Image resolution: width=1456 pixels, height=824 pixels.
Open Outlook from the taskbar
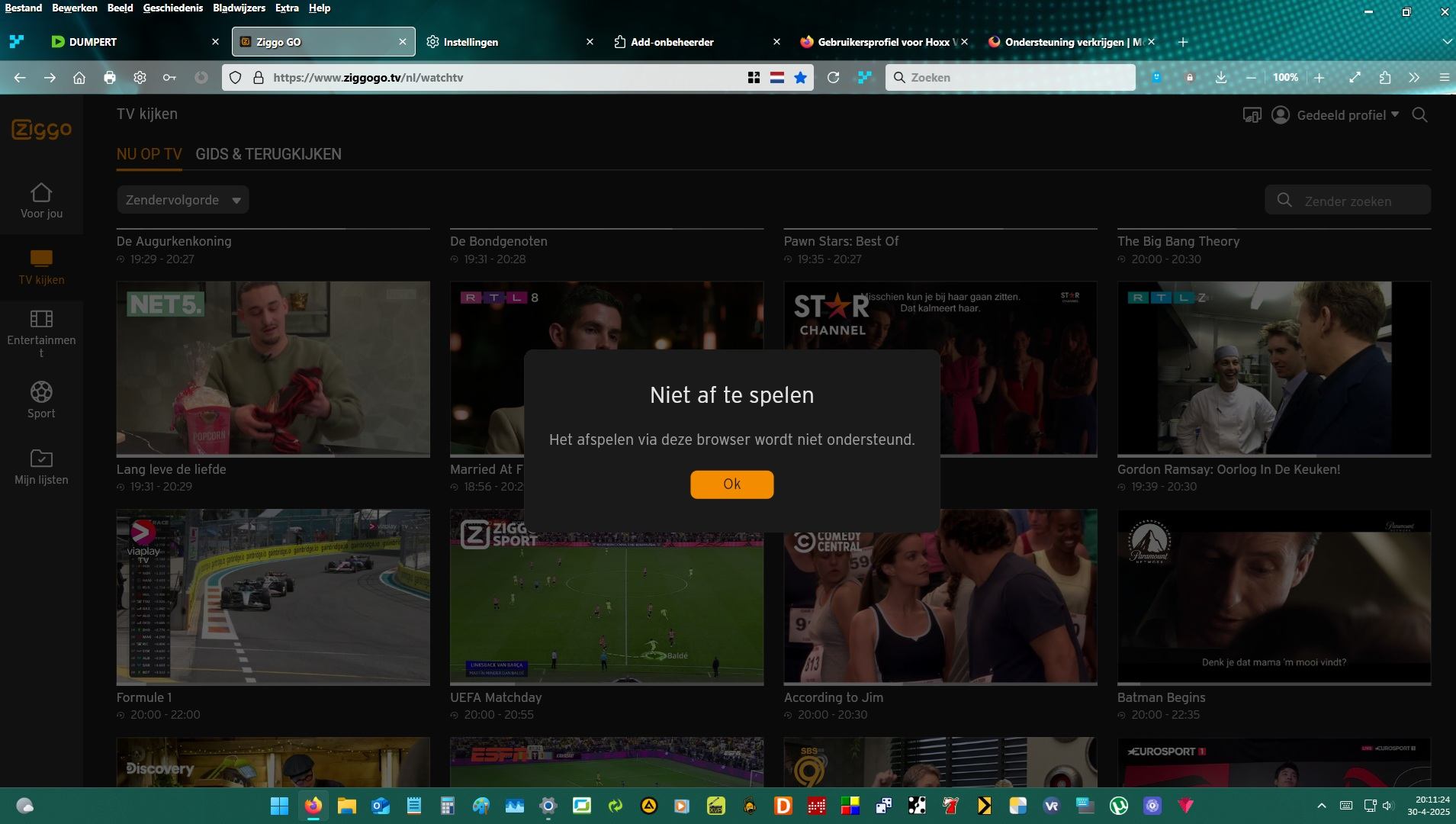pos(381,806)
